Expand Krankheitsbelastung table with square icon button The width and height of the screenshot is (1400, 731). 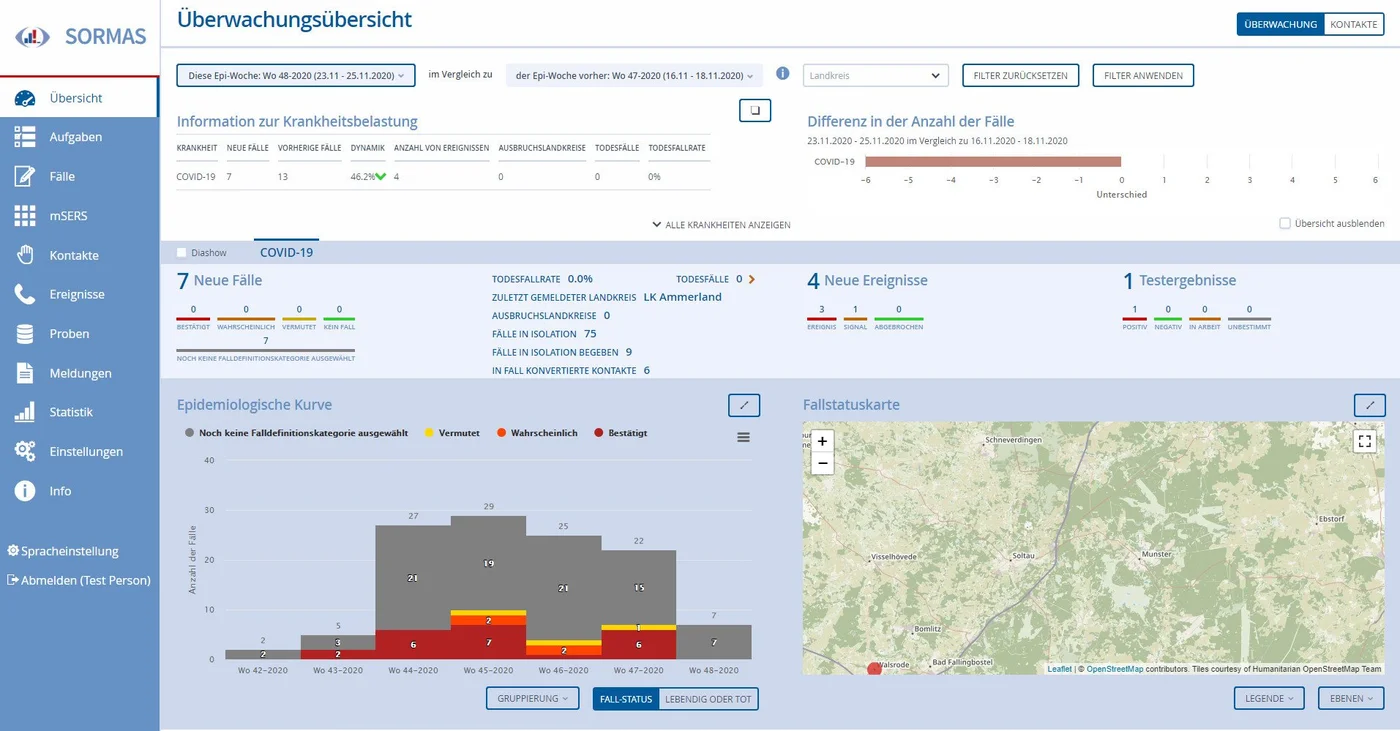pos(755,110)
